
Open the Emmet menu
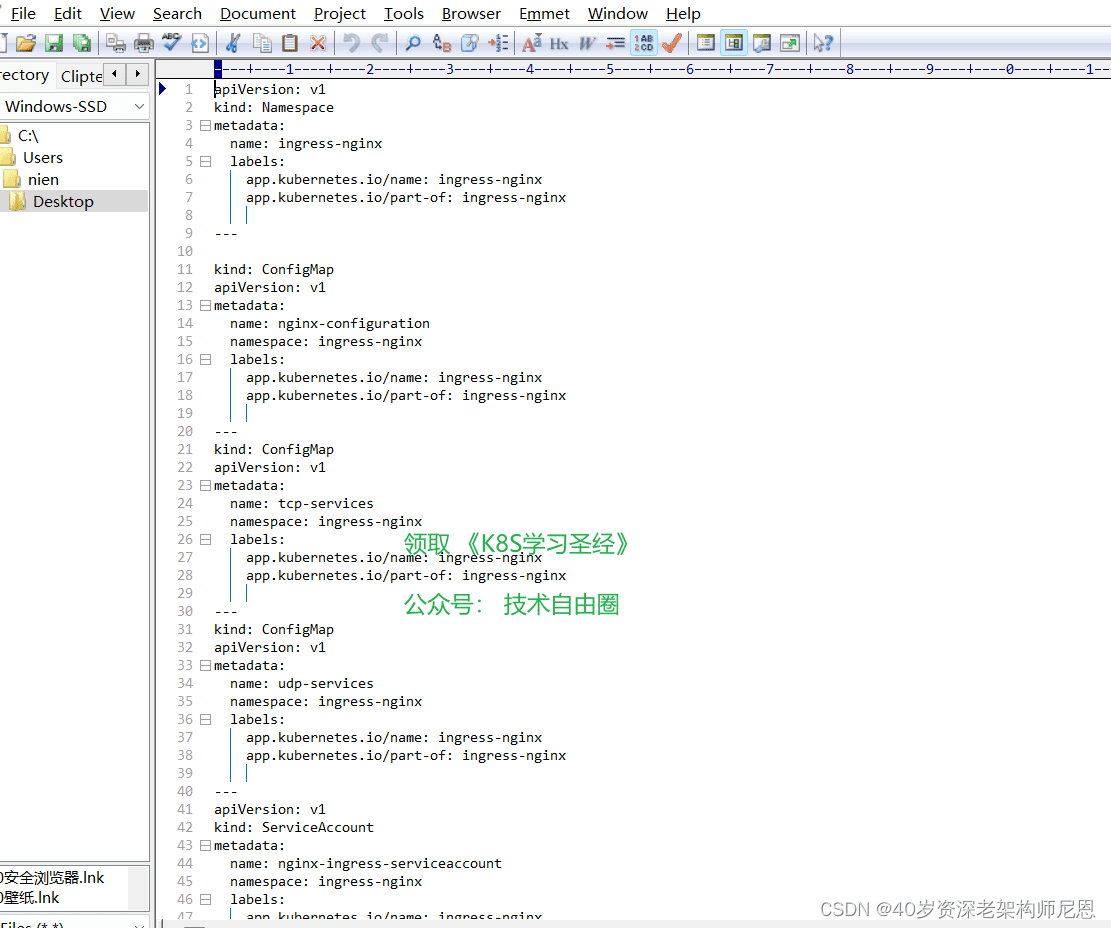click(x=544, y=13)
